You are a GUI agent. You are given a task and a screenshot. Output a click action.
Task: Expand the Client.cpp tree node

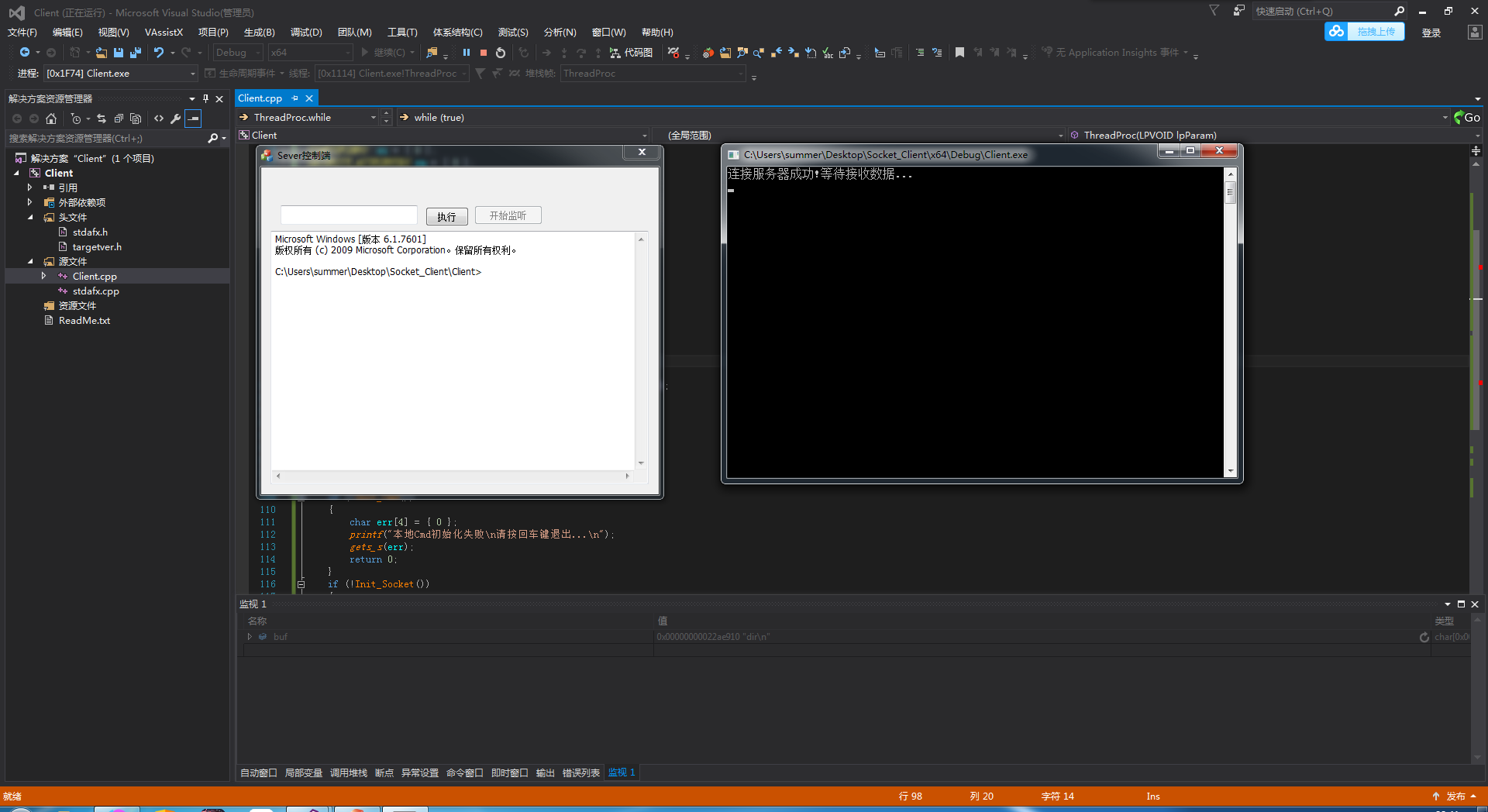point(44,276)
